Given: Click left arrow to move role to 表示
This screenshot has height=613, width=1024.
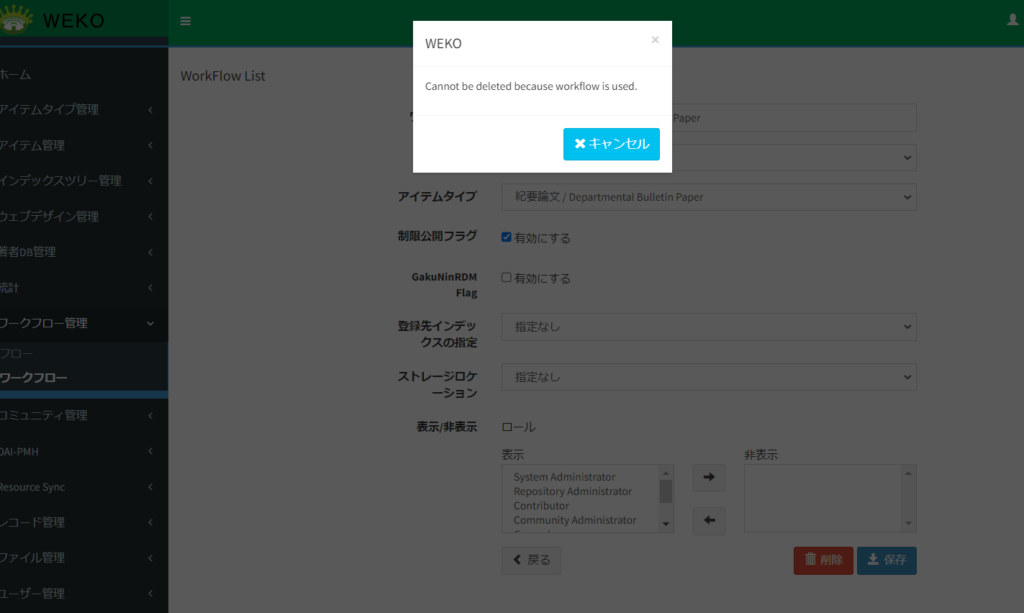Looking at the screenshot, I should click(x=709, y=521).
